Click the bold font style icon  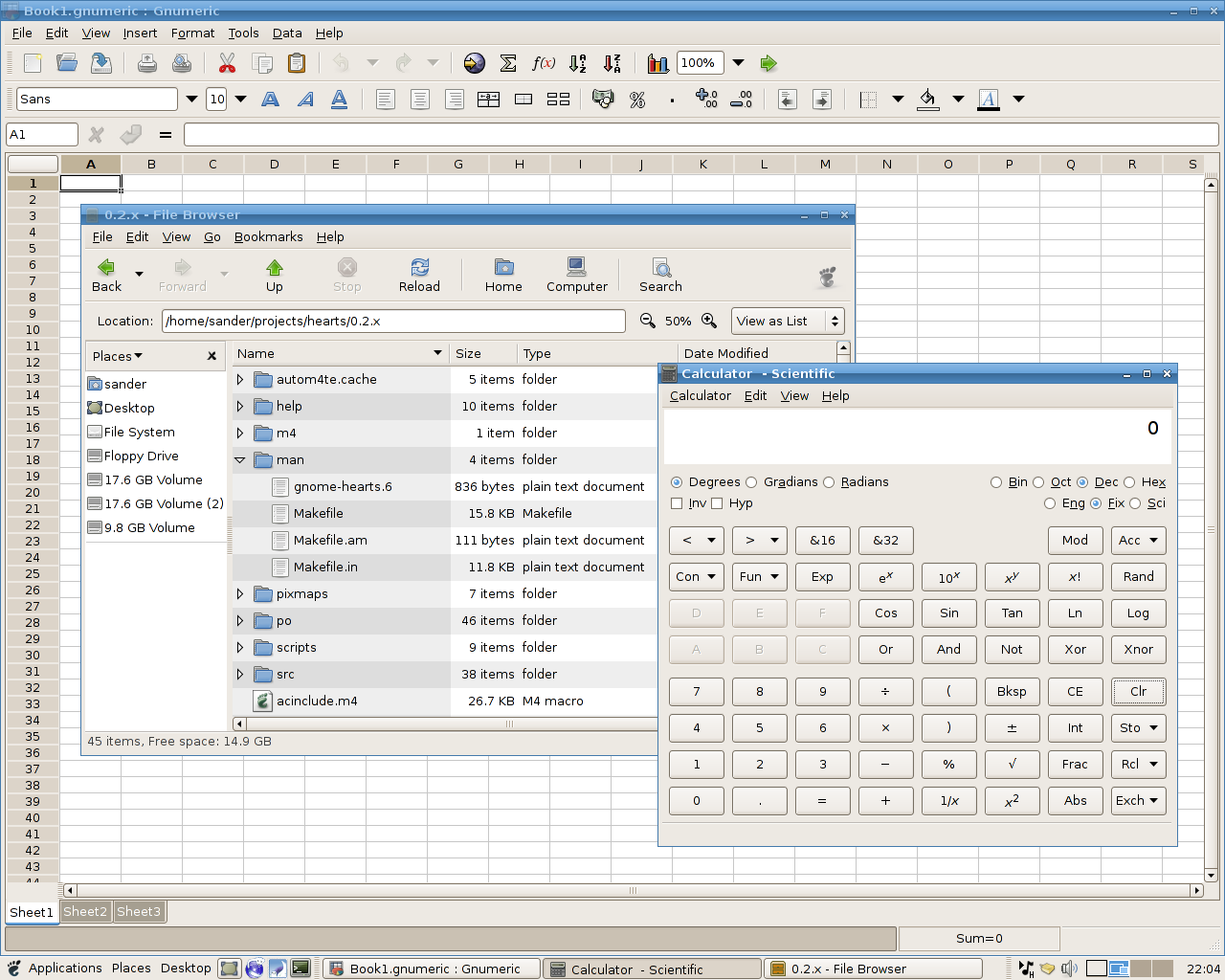pos(271,100)
